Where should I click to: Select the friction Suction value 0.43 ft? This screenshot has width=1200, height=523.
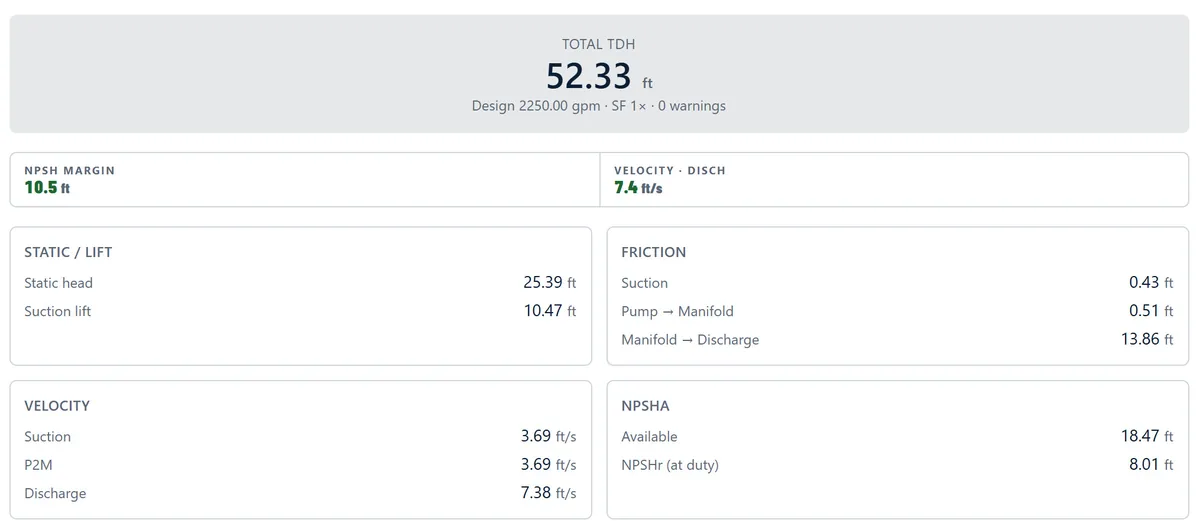click(1151, 283)
